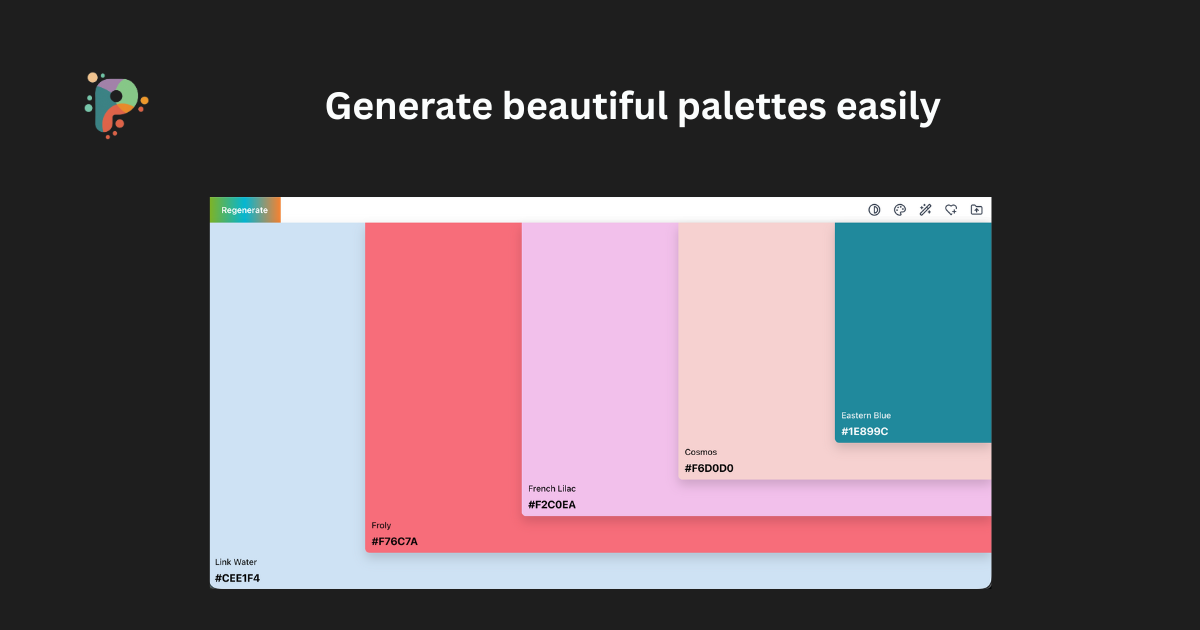Copy hex code #1E899C
The width and height of the screenshot is (1200, 630).
pos(864,431)
